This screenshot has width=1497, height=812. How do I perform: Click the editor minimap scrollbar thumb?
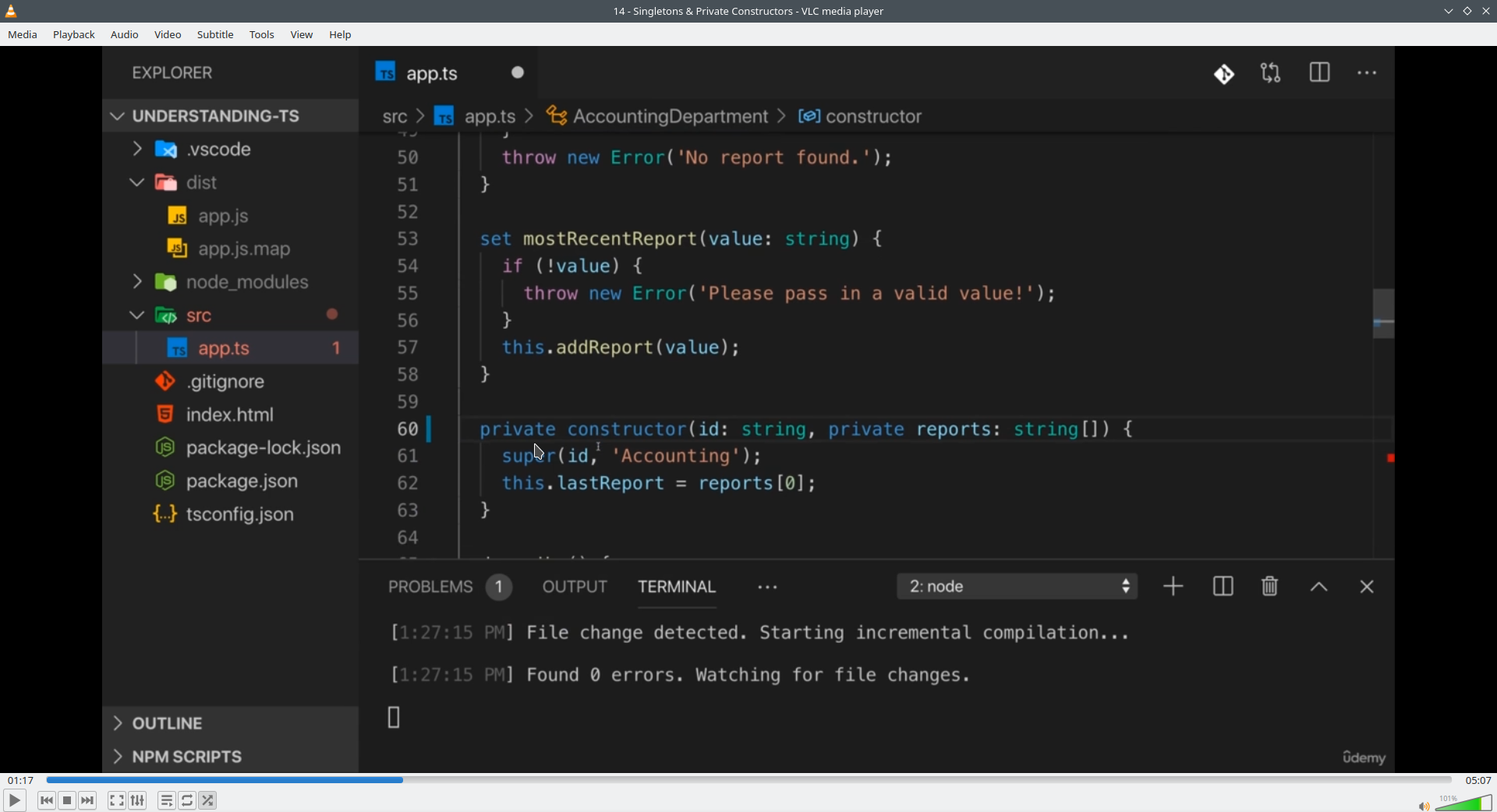(1383, 313)
